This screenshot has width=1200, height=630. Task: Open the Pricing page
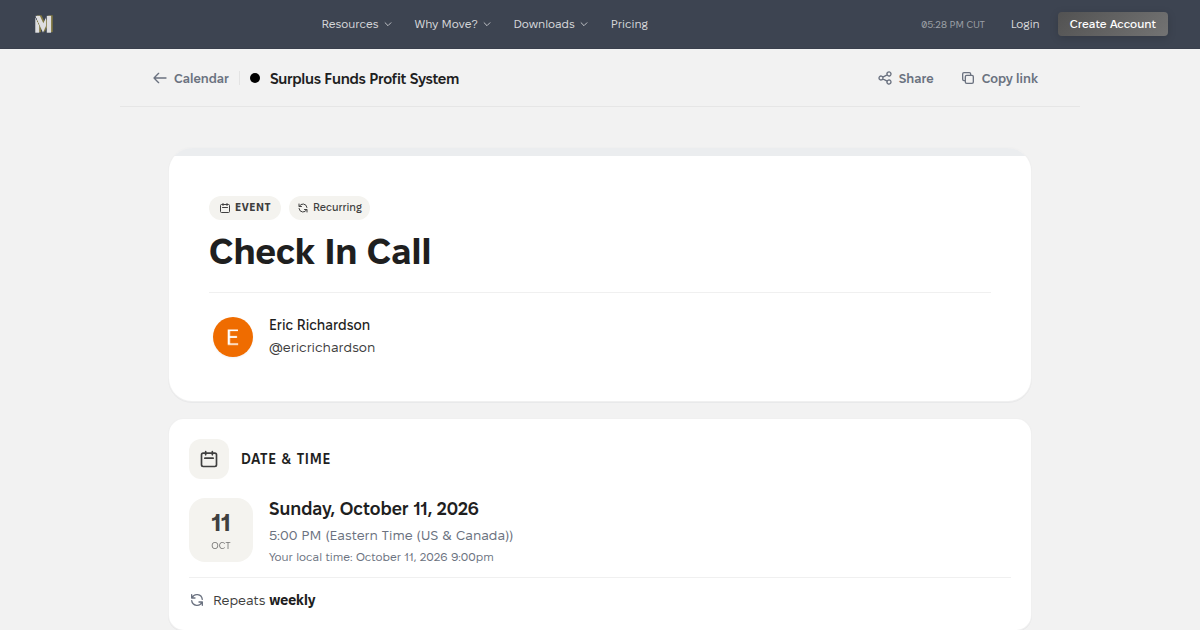pyautogui.click(x=629, y=24)
